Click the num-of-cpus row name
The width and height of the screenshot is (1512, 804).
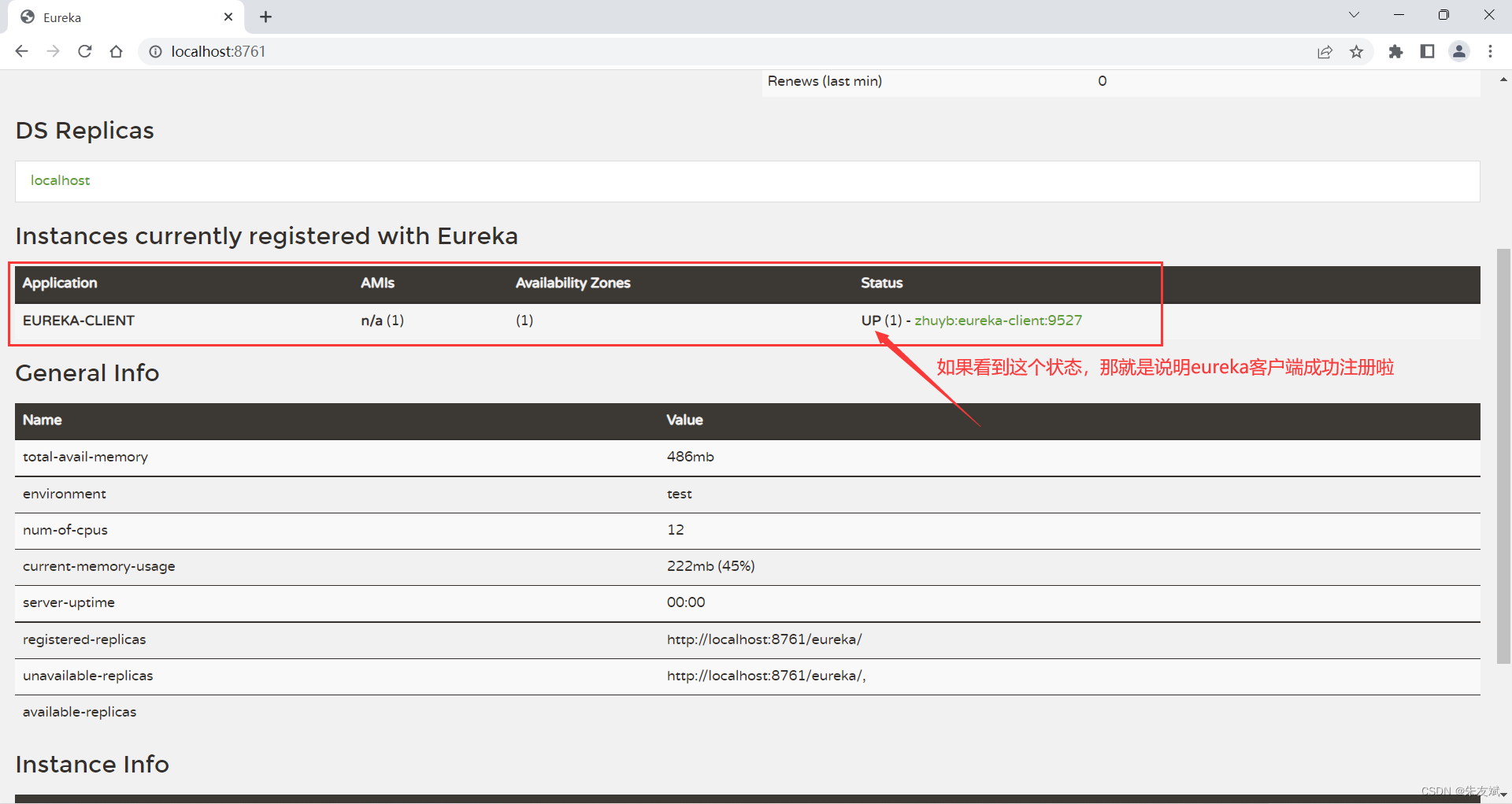[65, 530]
